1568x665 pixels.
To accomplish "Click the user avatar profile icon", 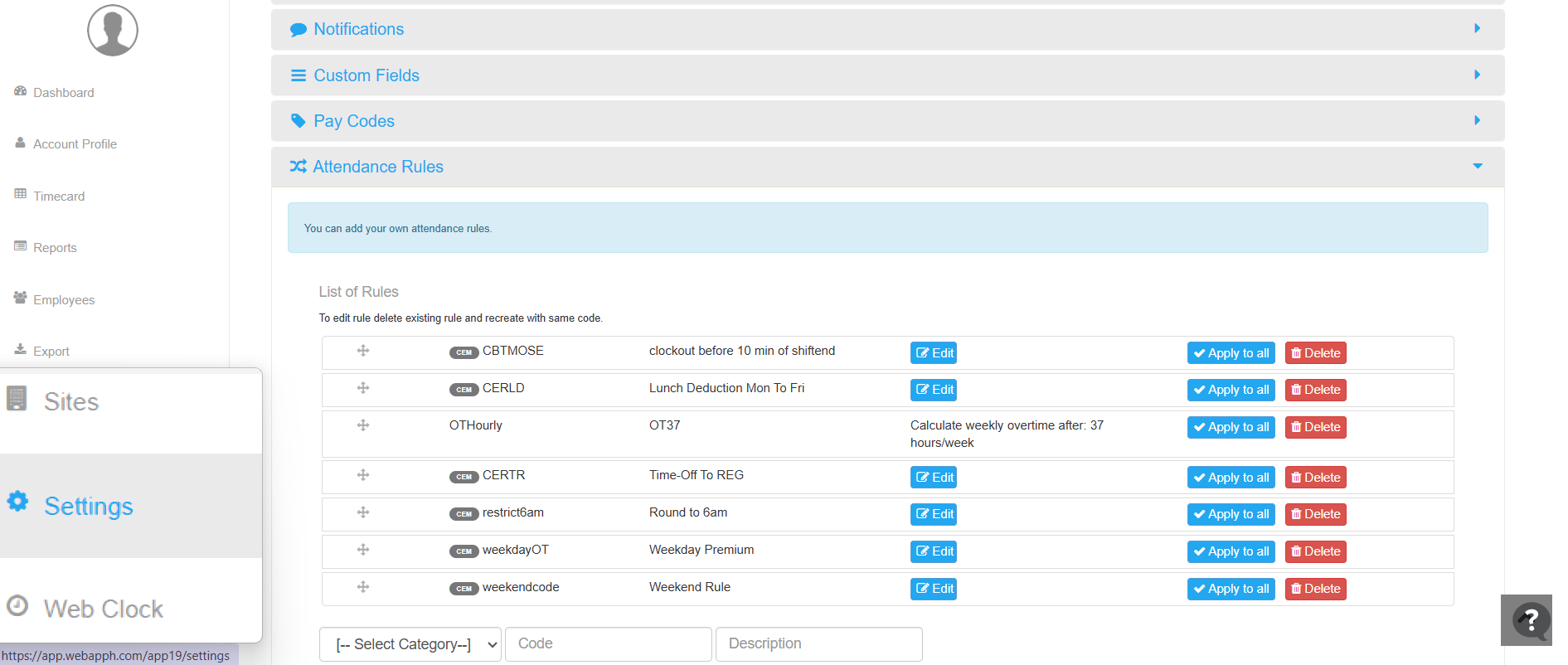I will point(113,31).
